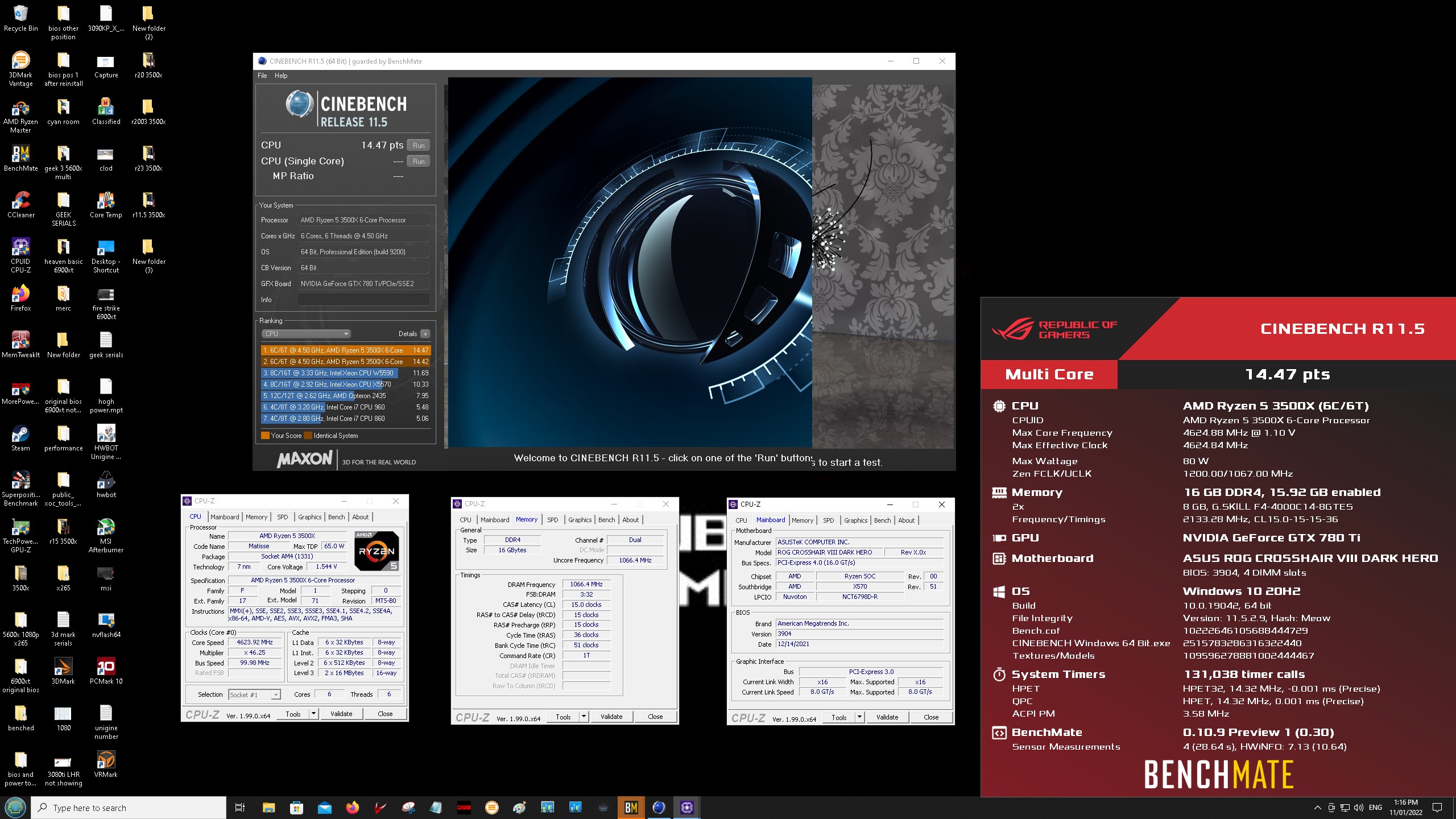Launch BenchMate from the desktop
The height and width of the screenshot is (819, 1456).
pyautogui.click(x=20, y=158)
